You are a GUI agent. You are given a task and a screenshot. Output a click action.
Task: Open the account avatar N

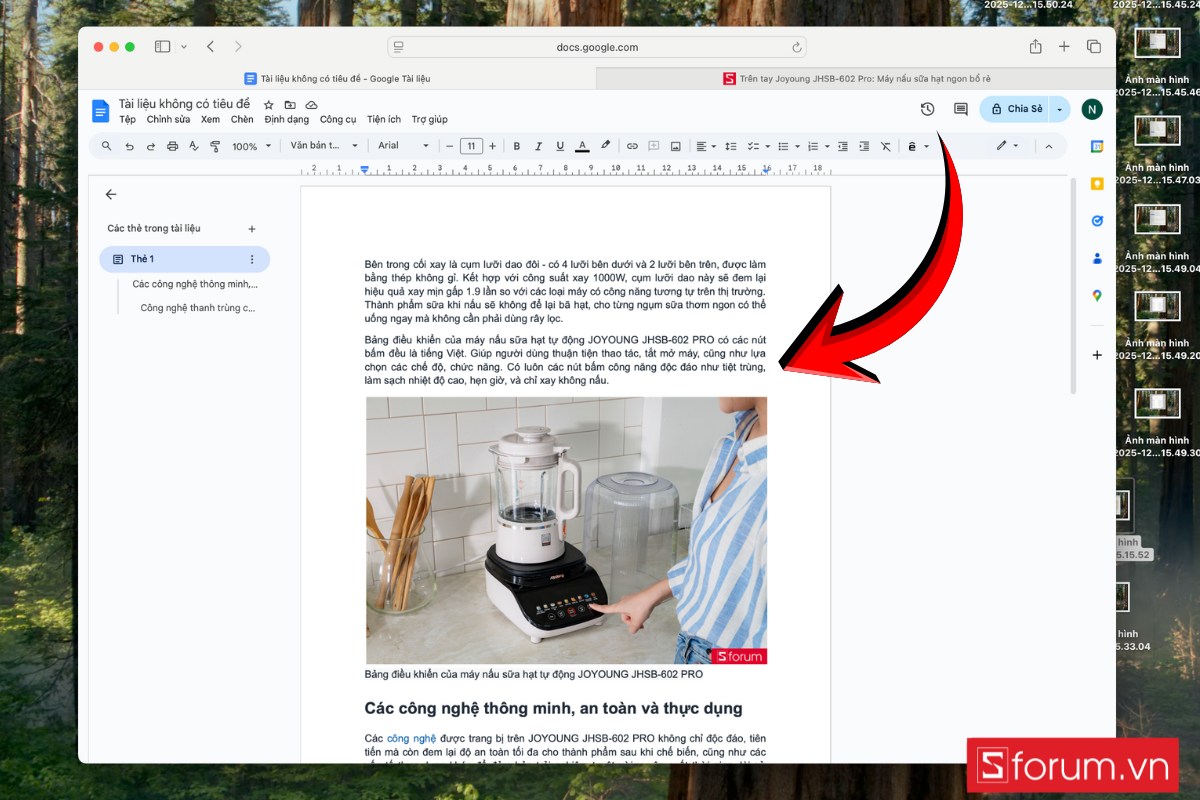click(x=1092, y=109)
